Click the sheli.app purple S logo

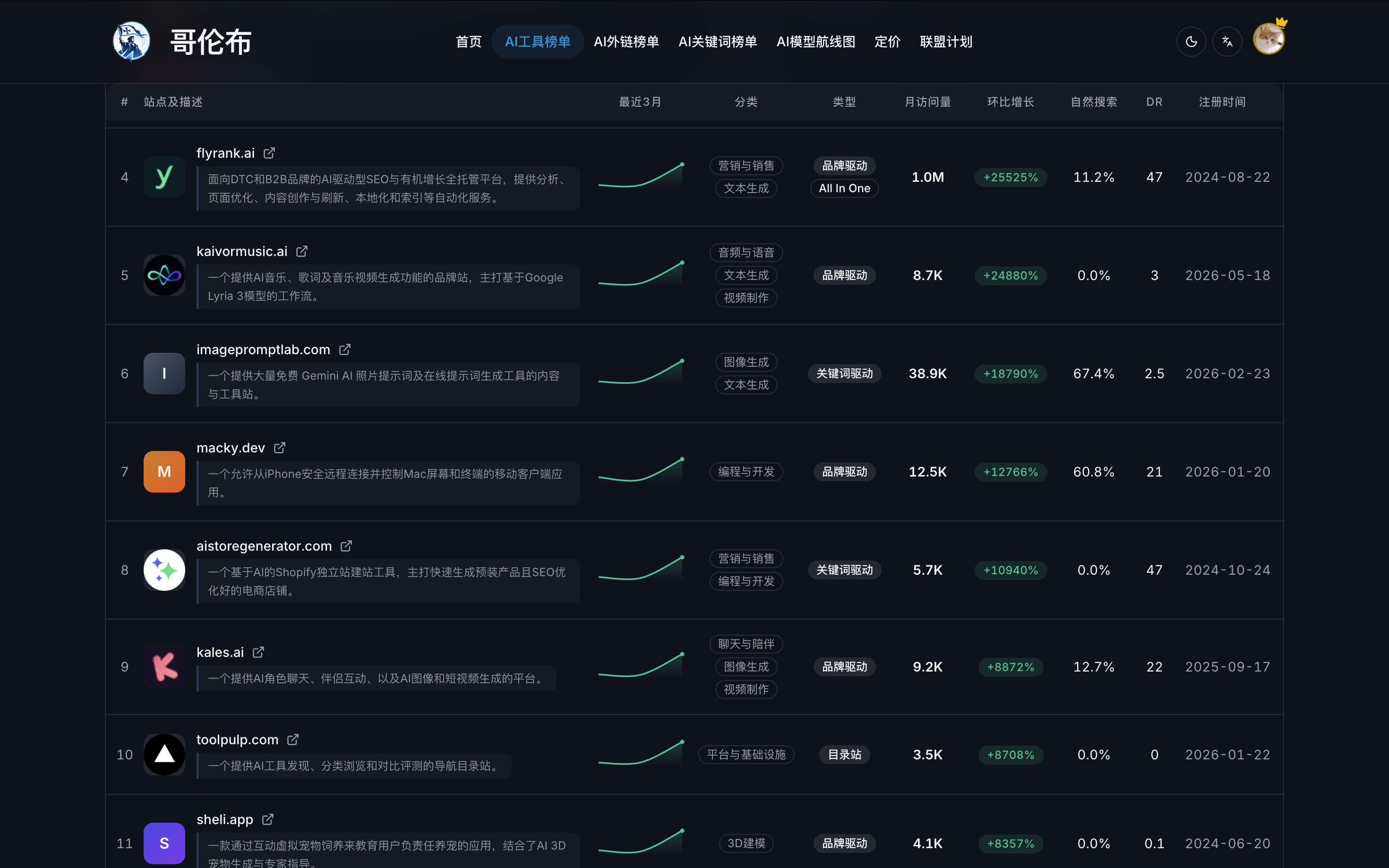pos(164,843)
